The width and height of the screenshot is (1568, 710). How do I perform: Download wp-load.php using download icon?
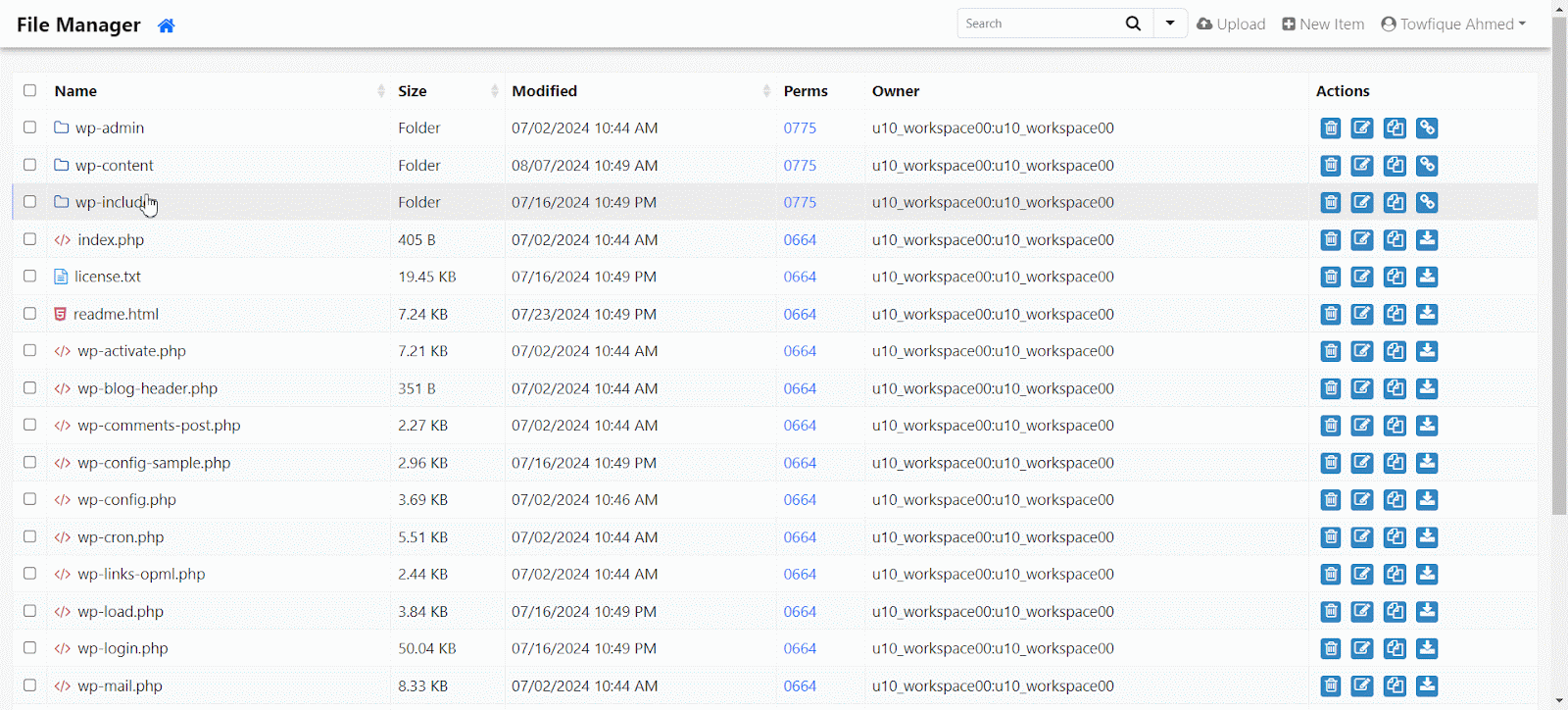coord(1427,612)
